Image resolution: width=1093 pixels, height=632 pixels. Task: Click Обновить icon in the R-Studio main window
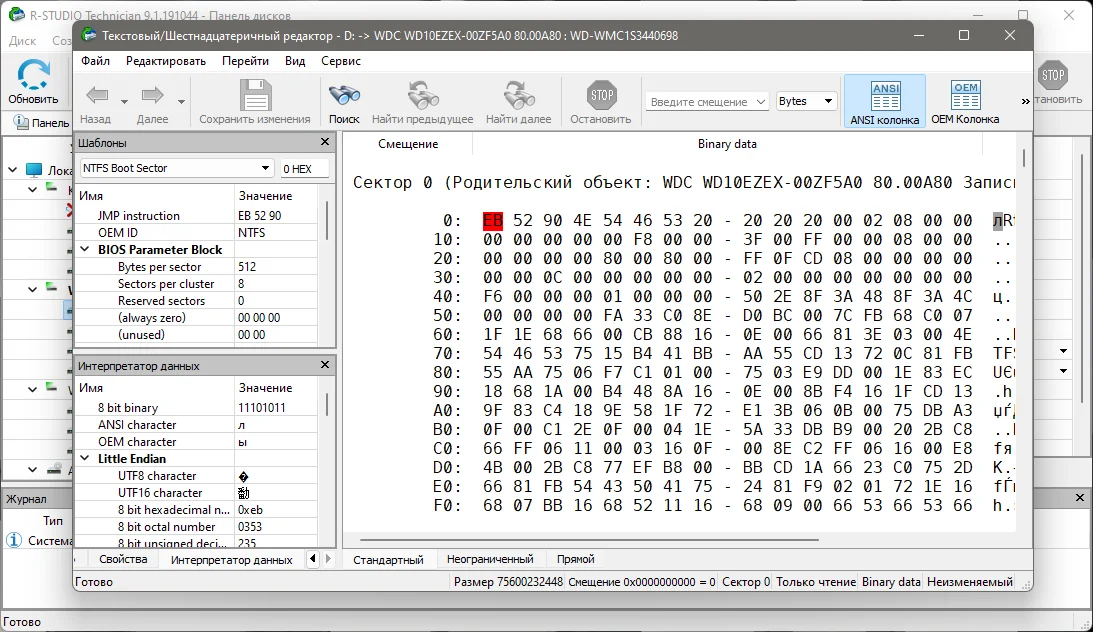tap(33, 75)
